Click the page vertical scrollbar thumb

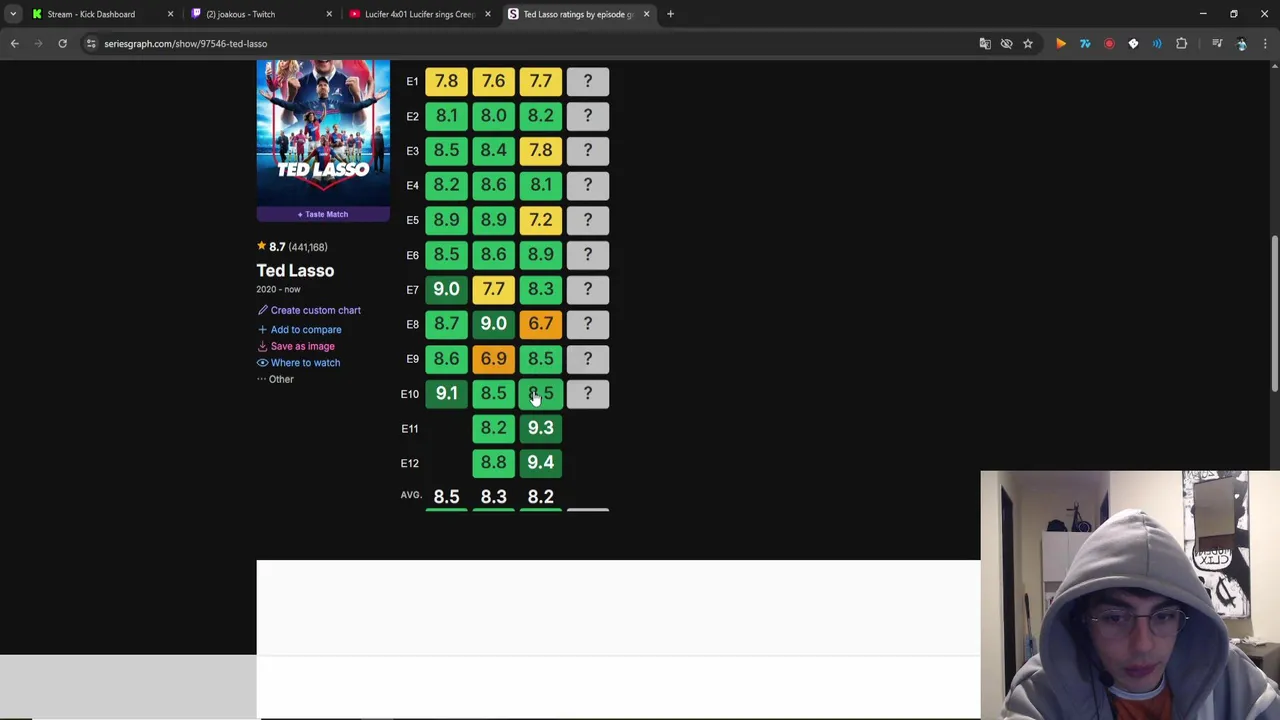[x=1274, y=315]
